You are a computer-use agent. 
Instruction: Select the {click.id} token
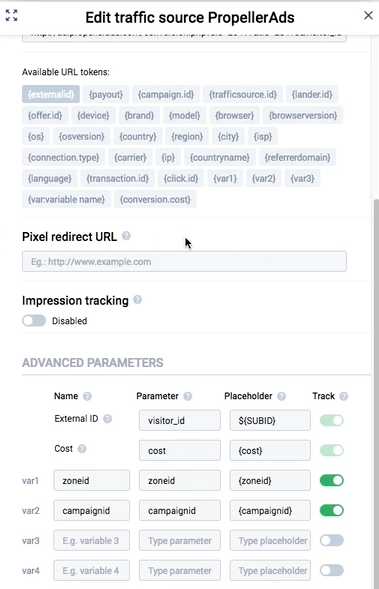coord(181,178)
